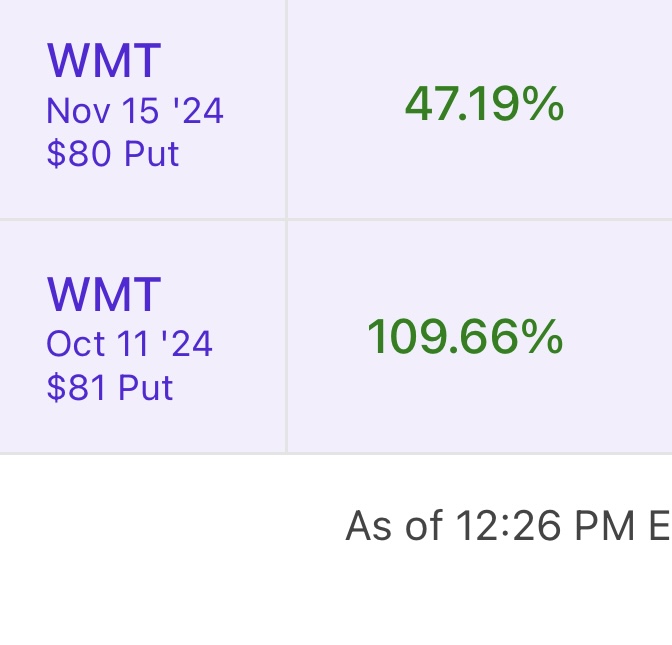Viewport: 672px width, 645px height.
Task: Open the WMT ticker in the Nov 15 row
Action: [x=103, y=61]
